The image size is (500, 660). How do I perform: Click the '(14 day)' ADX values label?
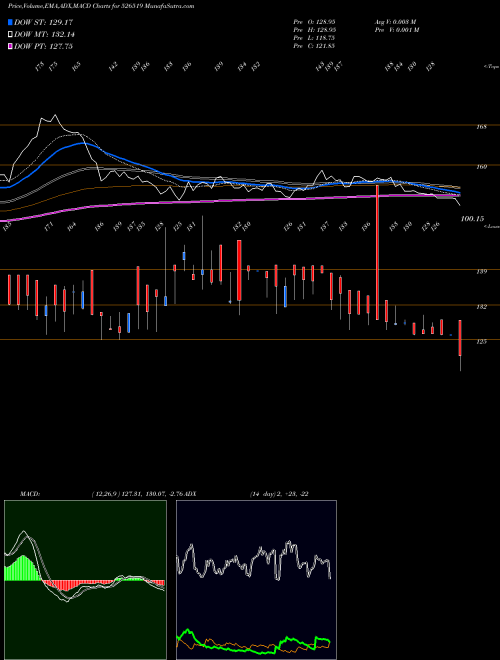coord(279,494)
